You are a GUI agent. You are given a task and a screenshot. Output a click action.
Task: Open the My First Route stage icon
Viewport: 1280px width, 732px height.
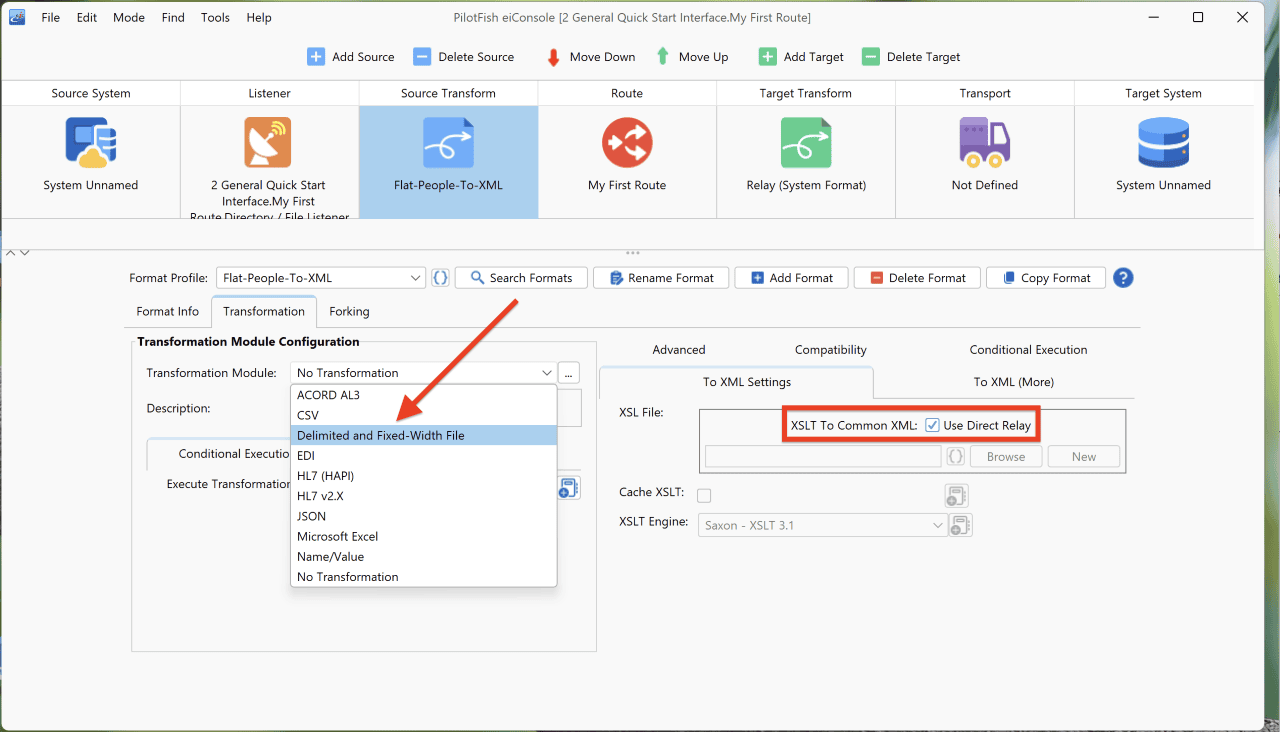(627, 142)
